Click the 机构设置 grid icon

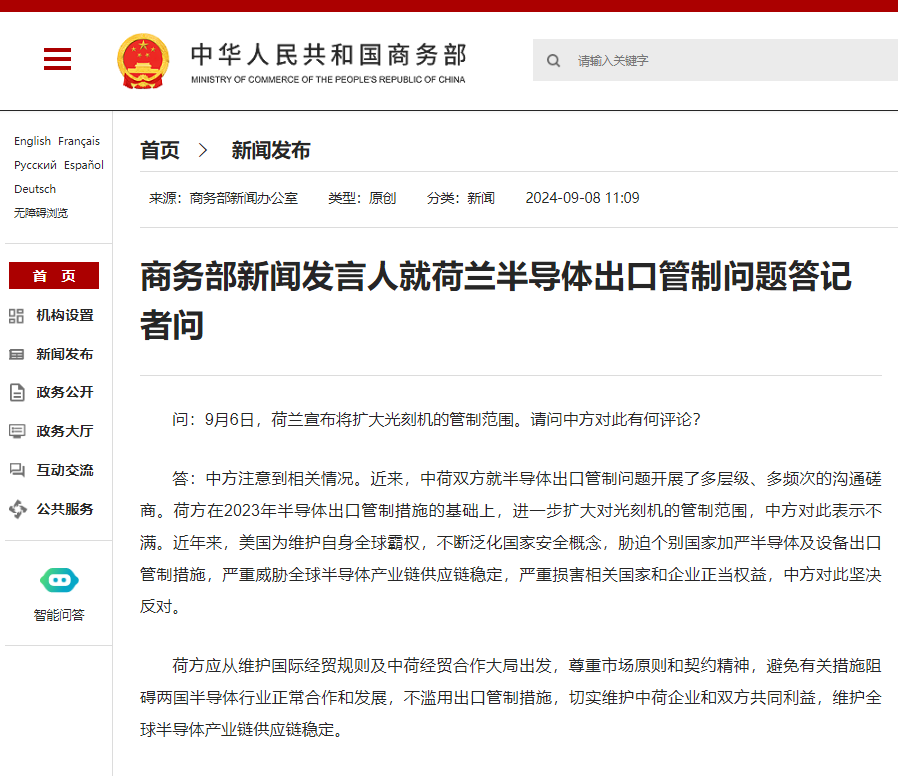pos(16,316)
